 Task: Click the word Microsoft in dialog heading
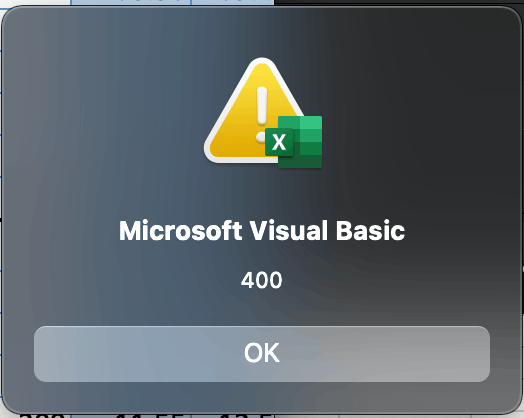(180, 231)
